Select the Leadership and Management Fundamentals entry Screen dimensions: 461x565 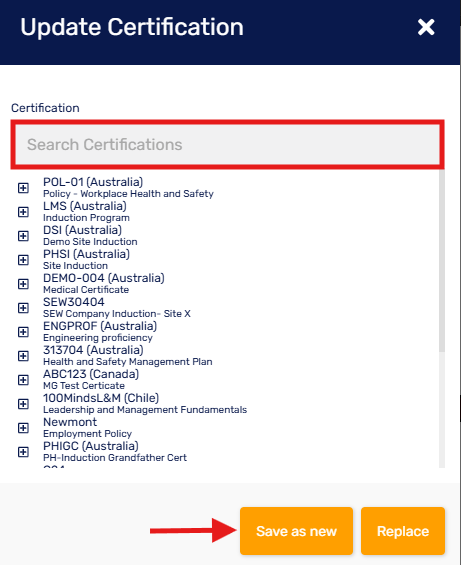(x=145, y=410)
